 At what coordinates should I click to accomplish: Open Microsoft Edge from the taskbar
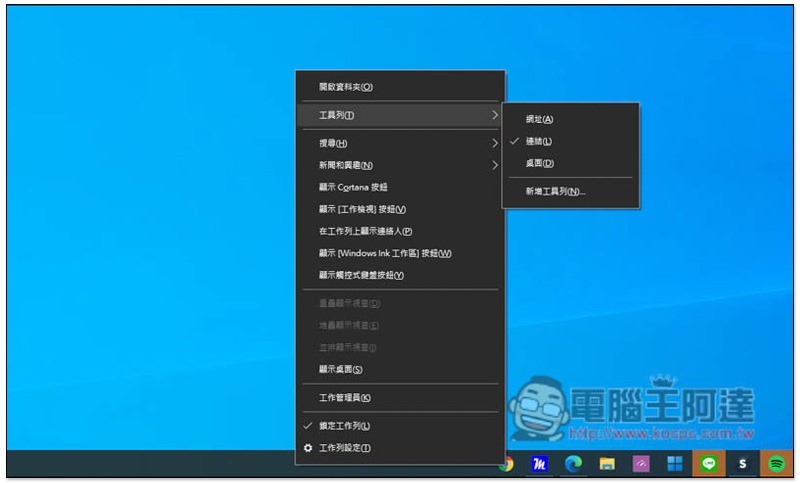(573, 463)
